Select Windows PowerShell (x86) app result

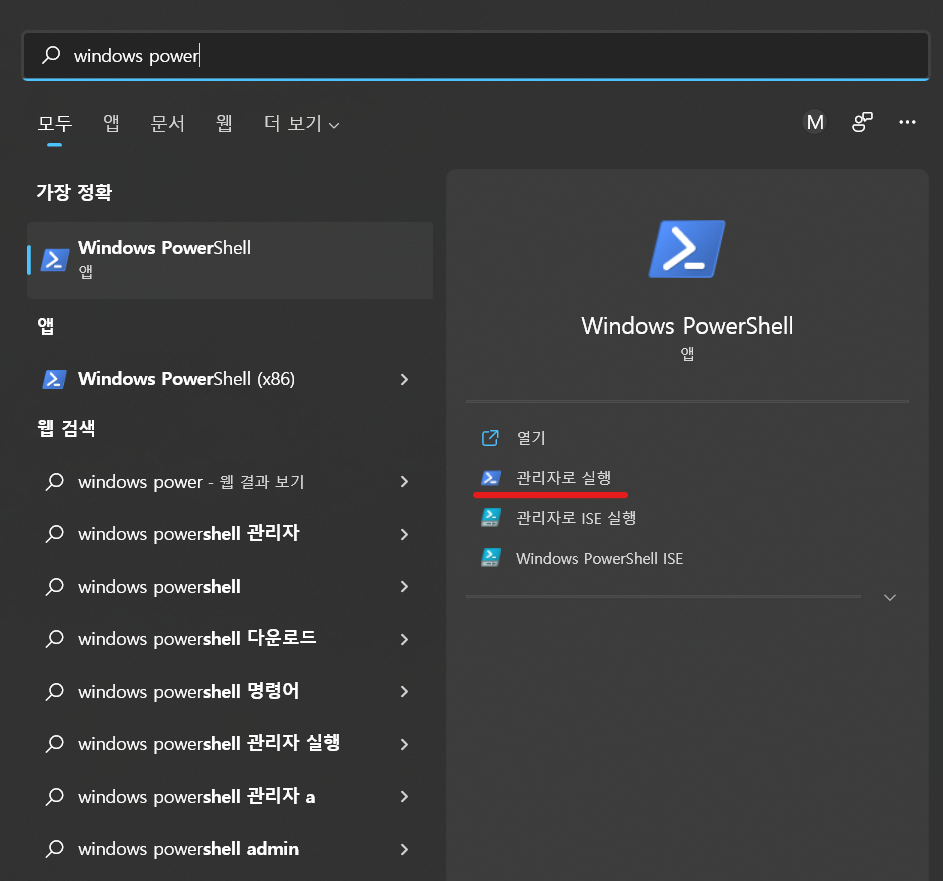230,379
